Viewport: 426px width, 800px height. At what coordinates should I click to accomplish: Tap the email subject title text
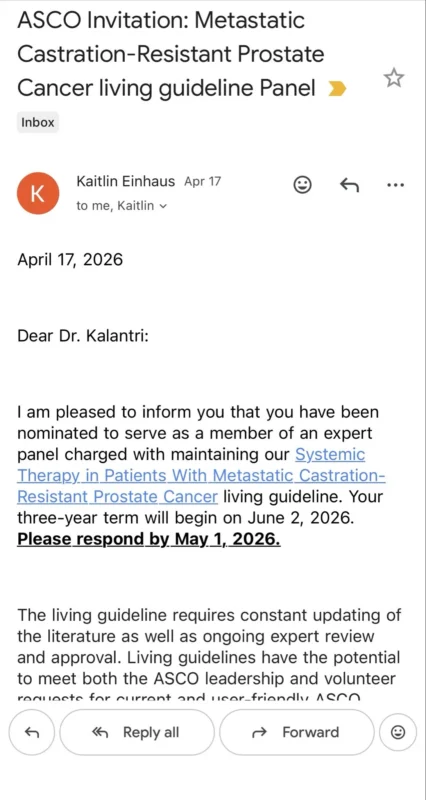[171, 55]
